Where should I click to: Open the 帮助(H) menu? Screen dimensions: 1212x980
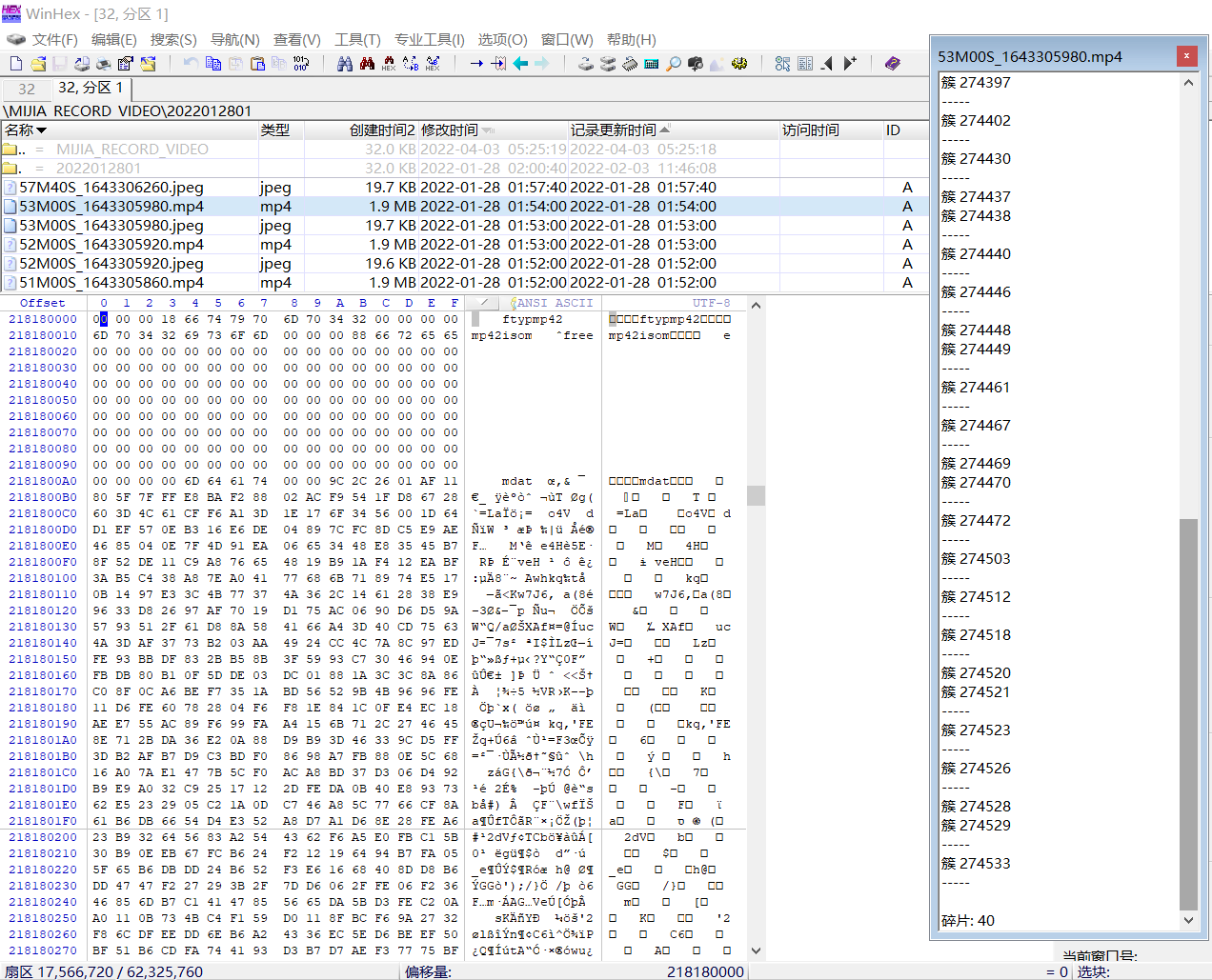[632, 39]
